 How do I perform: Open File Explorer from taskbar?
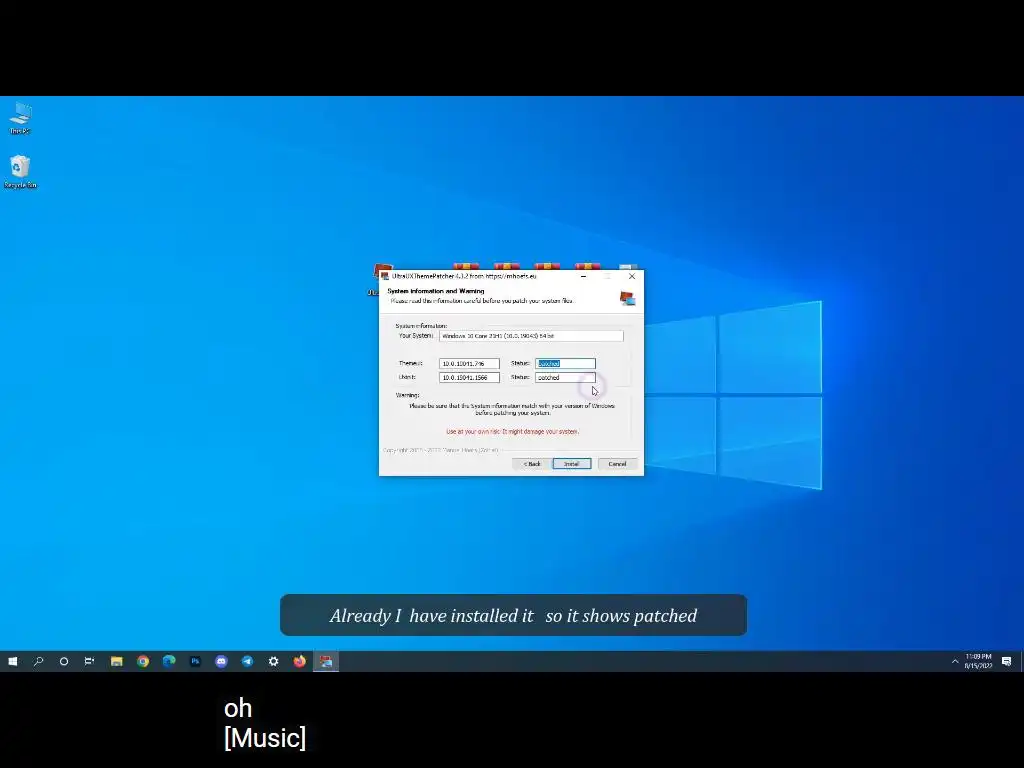[117, 662]
